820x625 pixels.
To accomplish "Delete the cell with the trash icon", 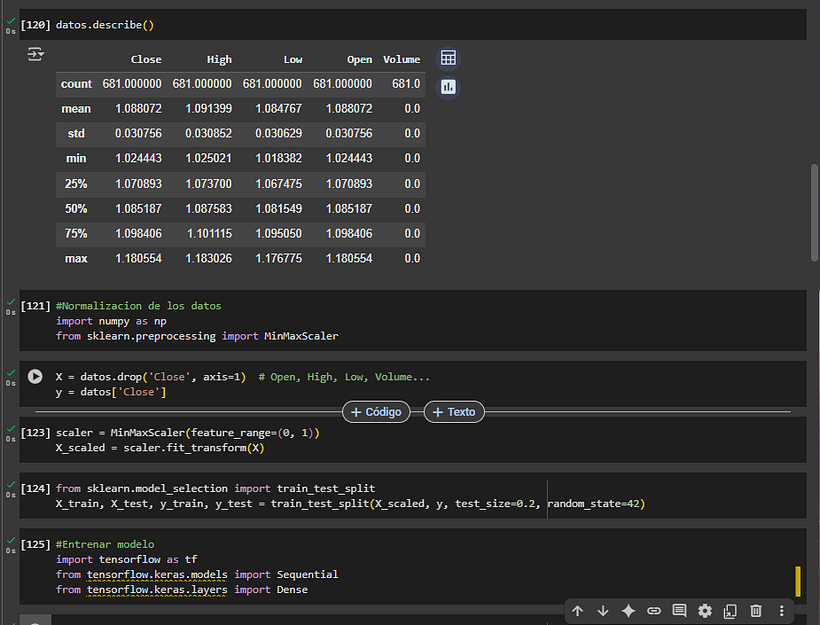I will tap(756, 610).
